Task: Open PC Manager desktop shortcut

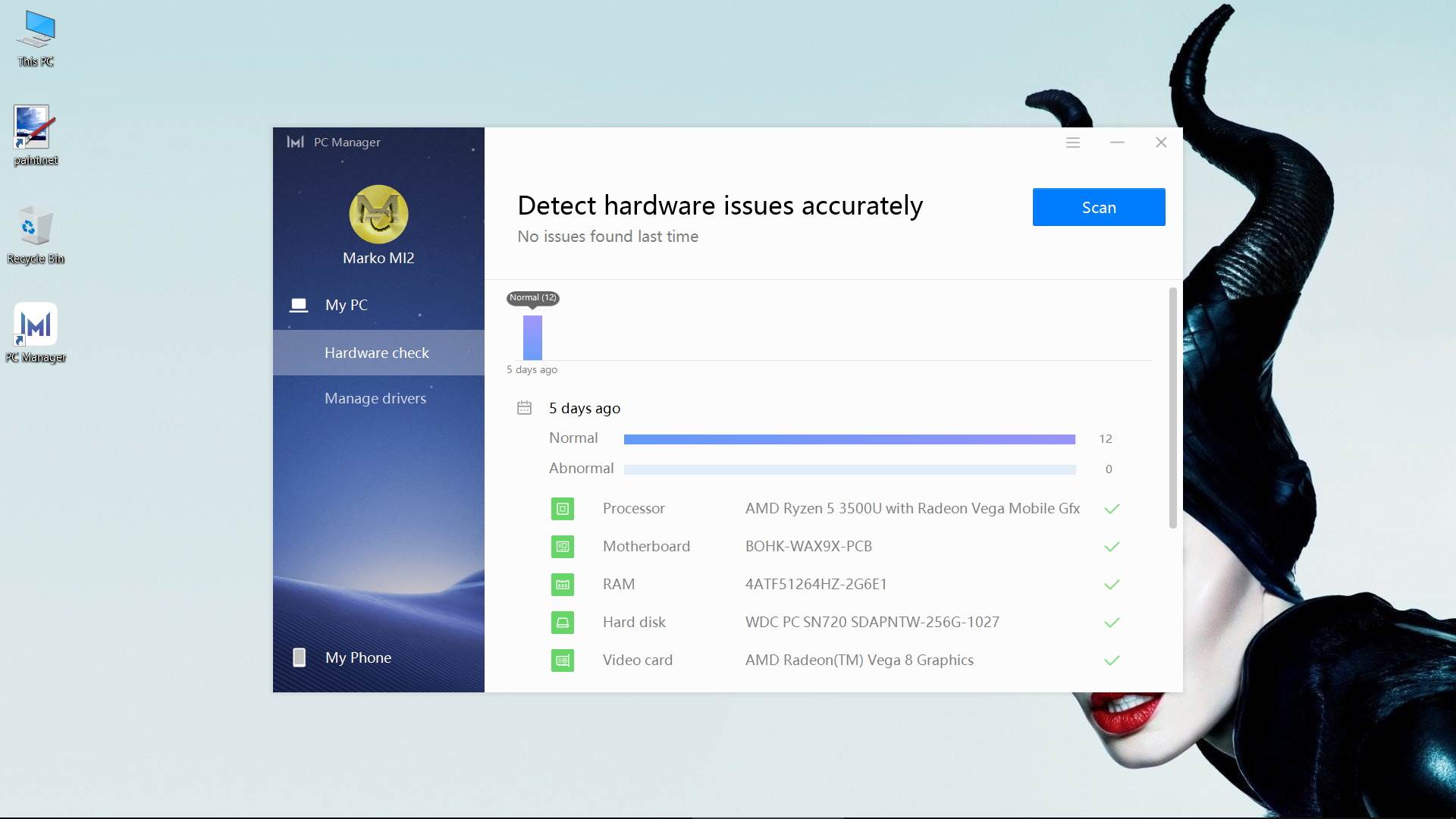Action: pyautogui.click(x=36, y=327)
